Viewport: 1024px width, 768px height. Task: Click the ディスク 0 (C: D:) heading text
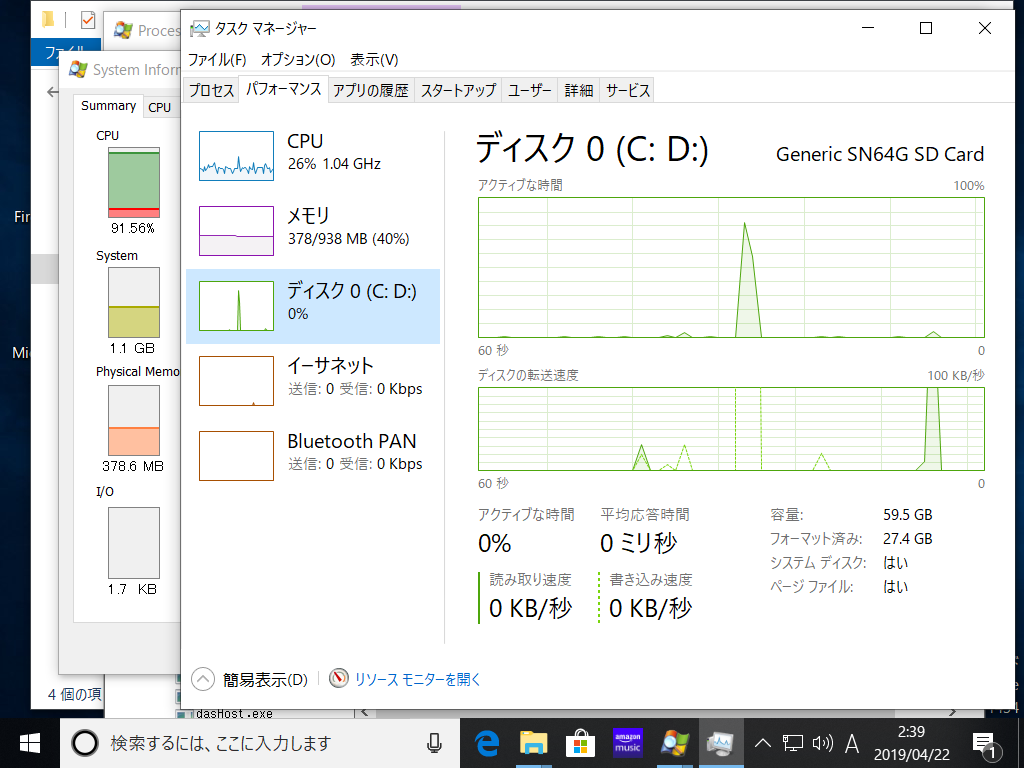coord(592,149)
